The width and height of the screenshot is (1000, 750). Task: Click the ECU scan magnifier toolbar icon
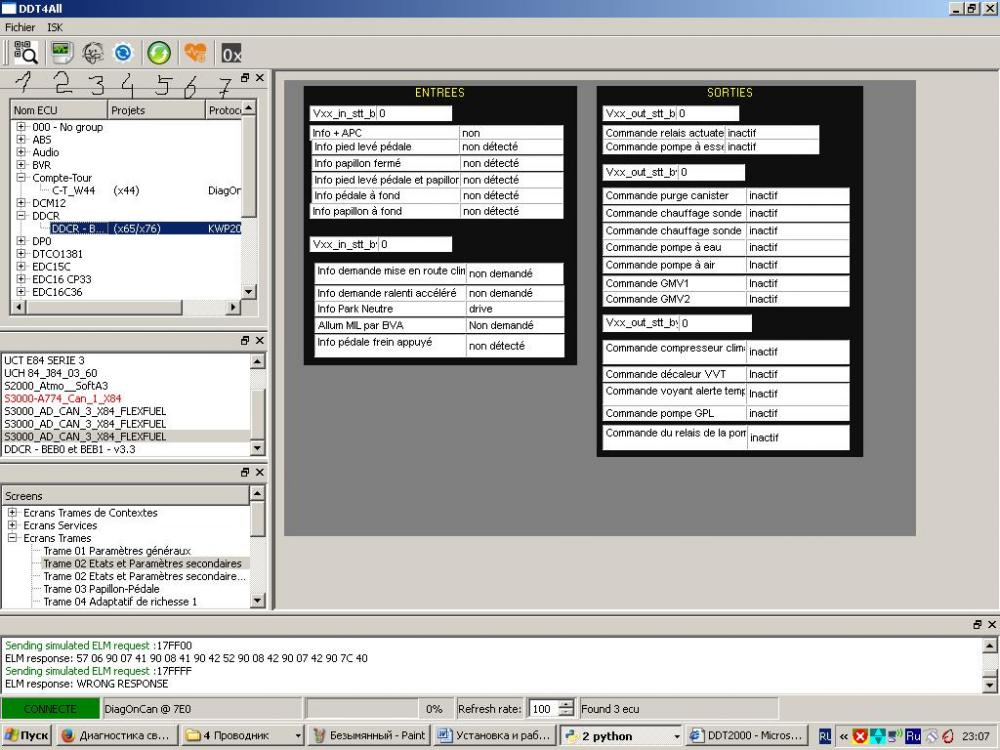click(x=26, y=52)
